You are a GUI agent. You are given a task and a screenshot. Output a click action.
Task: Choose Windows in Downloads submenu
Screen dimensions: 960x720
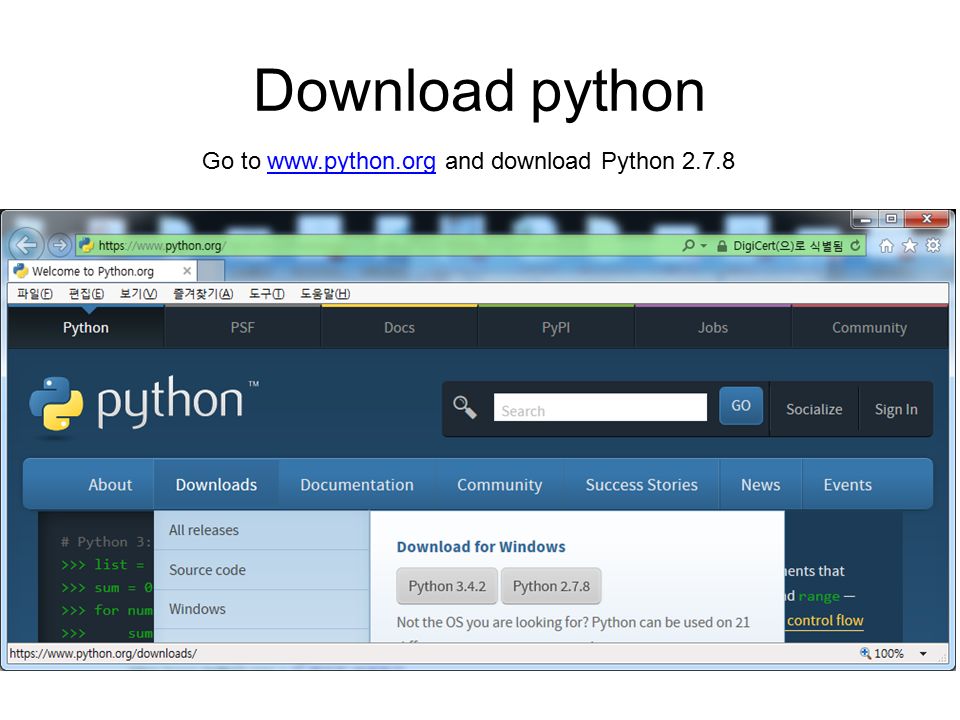(262, 609)
